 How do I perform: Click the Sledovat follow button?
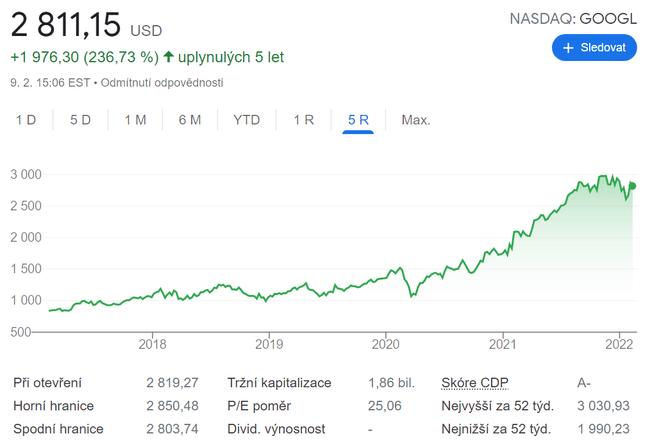(594, 47)
